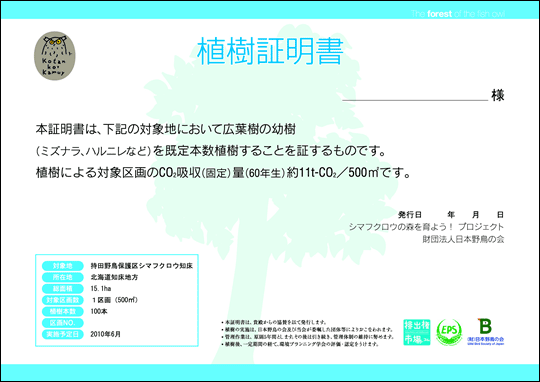This screenshot has height=382, width=540.
Task: Click the line starting 本証明書は、下記の対象地
Action: point(166,130)
